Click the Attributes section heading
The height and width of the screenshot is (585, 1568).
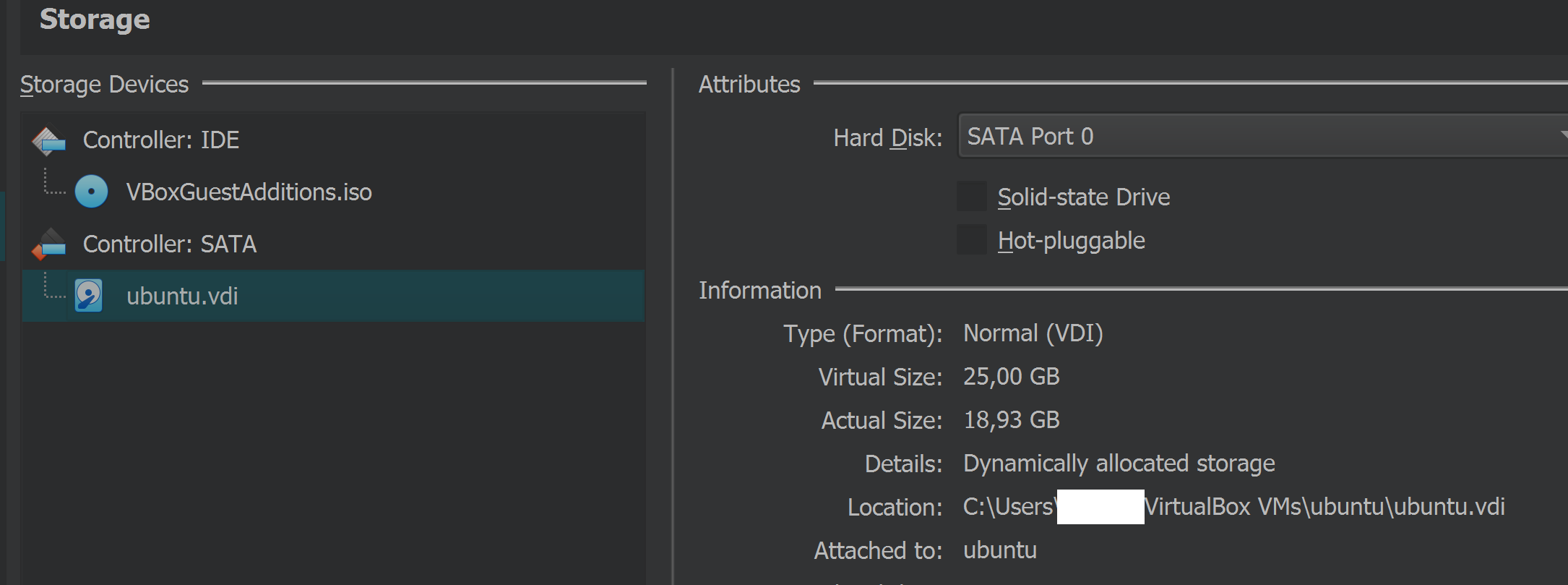(749, 85)
